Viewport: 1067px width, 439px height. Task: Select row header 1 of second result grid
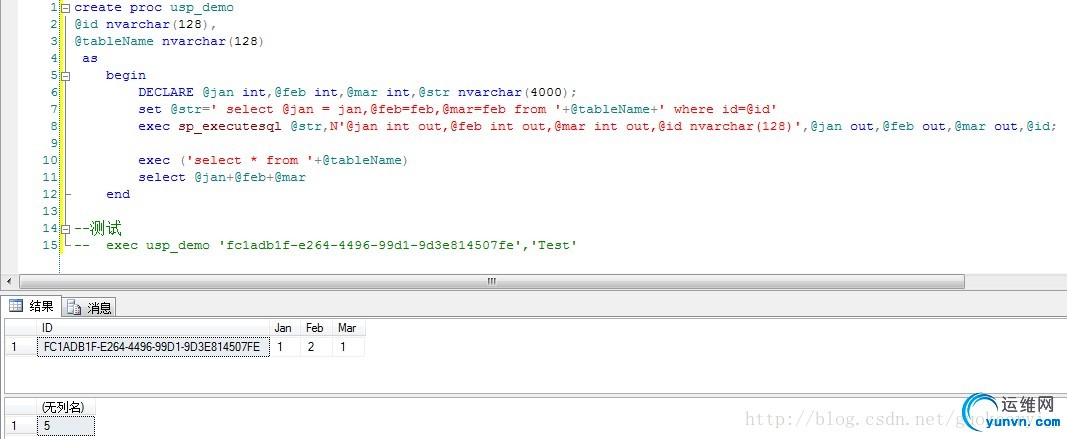21,426
